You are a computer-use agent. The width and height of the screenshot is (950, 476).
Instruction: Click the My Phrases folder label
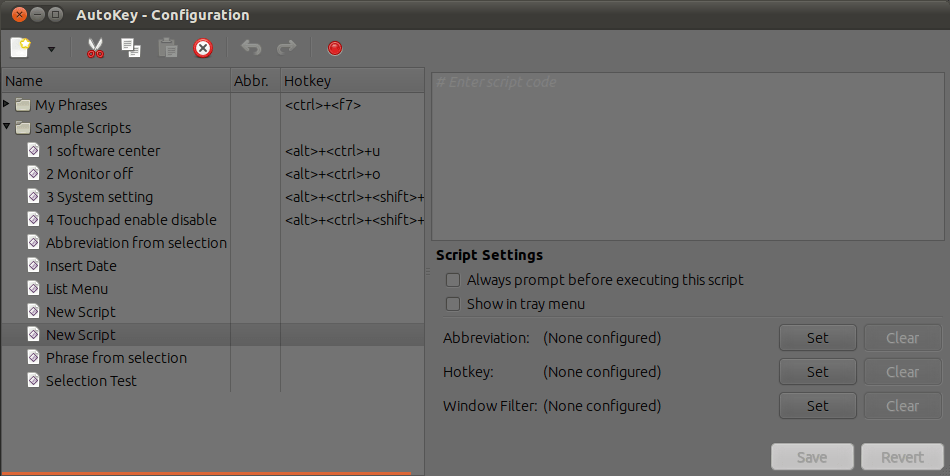point(71,105)
